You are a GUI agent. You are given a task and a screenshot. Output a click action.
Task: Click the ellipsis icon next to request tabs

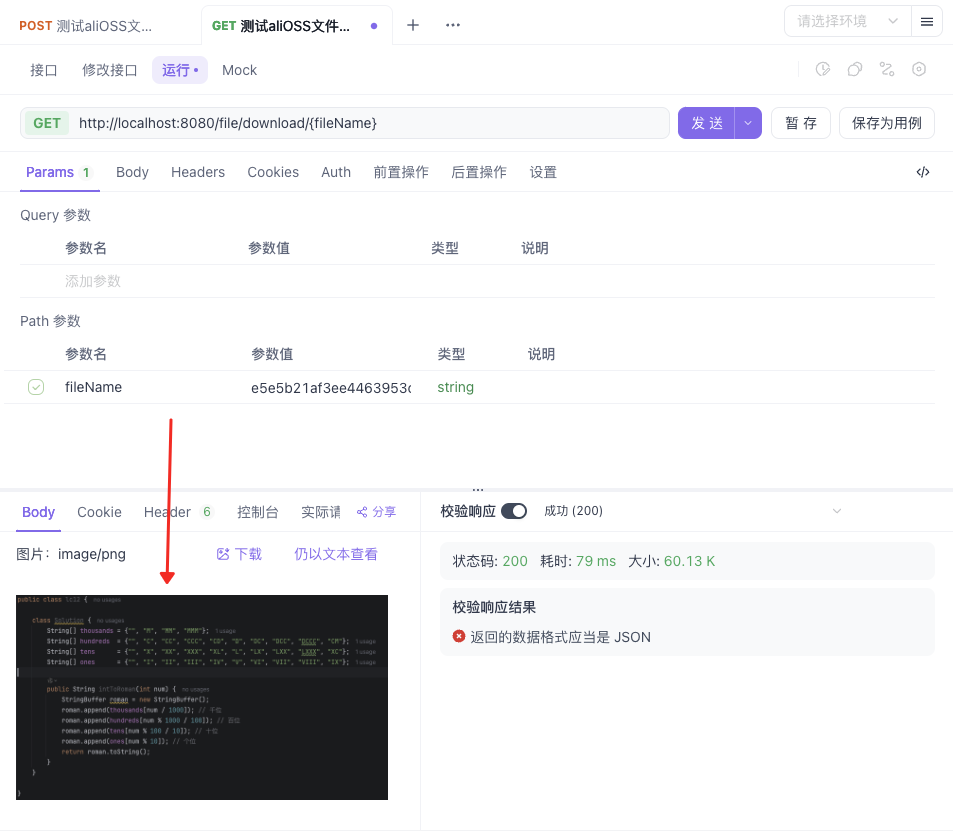(452, 24)
